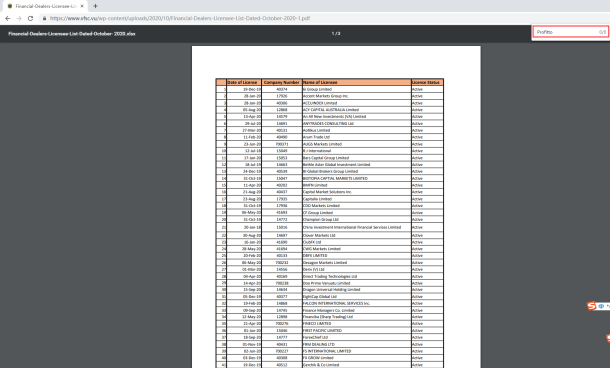Select "ACY CAPITAL AUSTRALIA Limited" cell
610x368 pixels.
[357, 110]
